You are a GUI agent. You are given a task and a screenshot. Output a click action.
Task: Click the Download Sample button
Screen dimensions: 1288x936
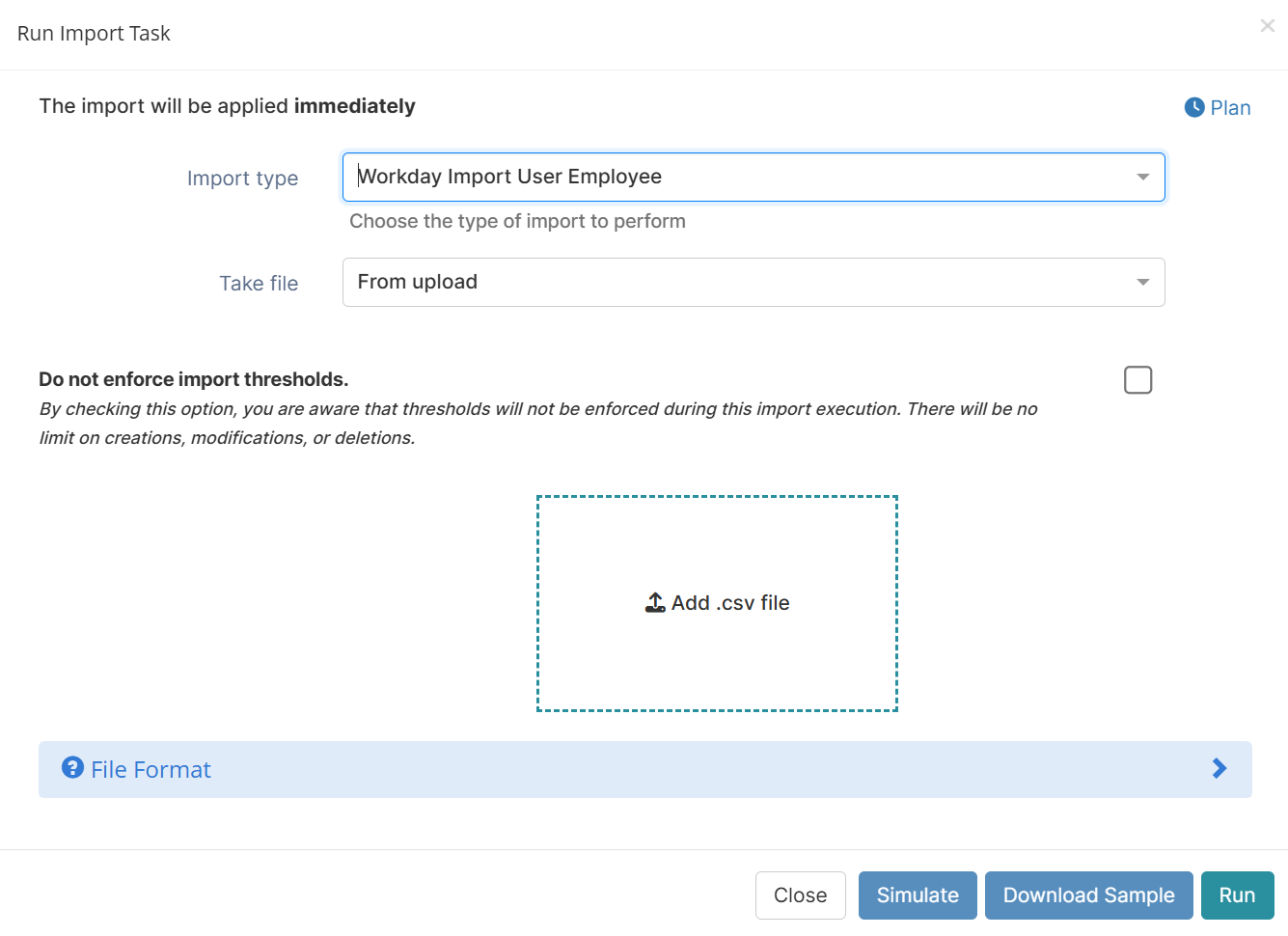click(1088, 895)
